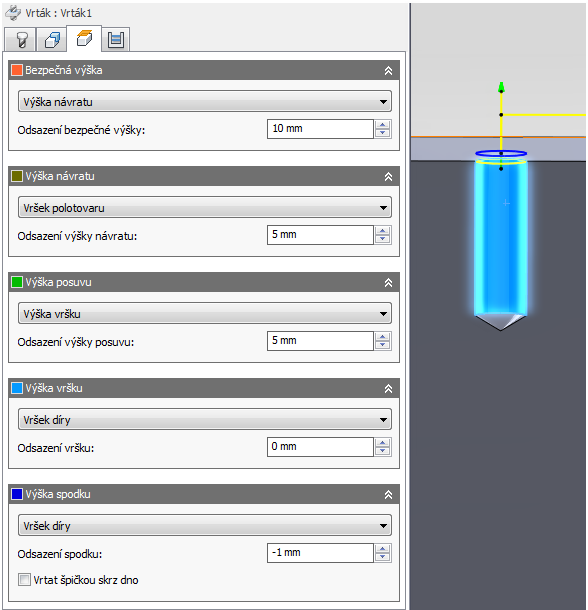Open the Tool tab with drill icon
Image resolution: width=588 pixels, height=610 pixels.
(x=21, y=39)
